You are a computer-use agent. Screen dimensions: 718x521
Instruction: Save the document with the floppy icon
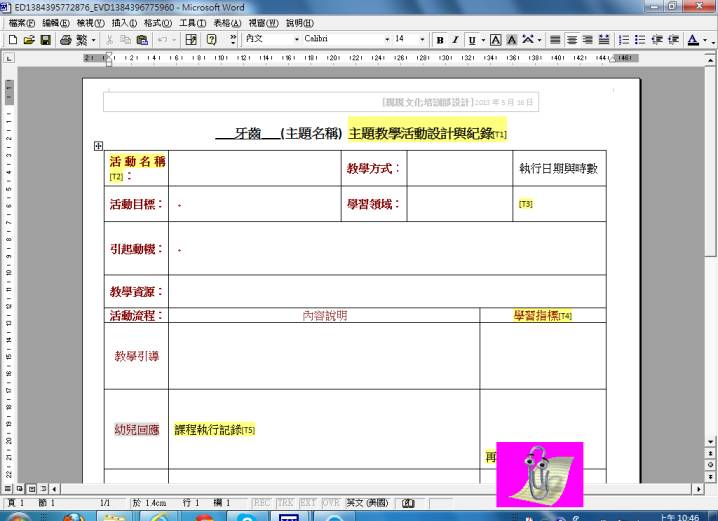pos(44,39)
